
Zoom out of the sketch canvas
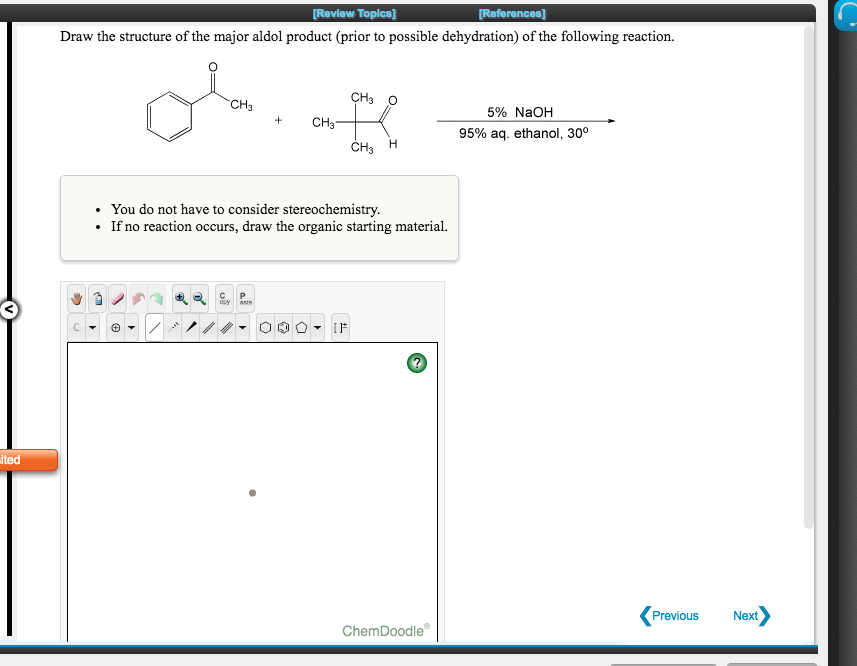(199, 299)
